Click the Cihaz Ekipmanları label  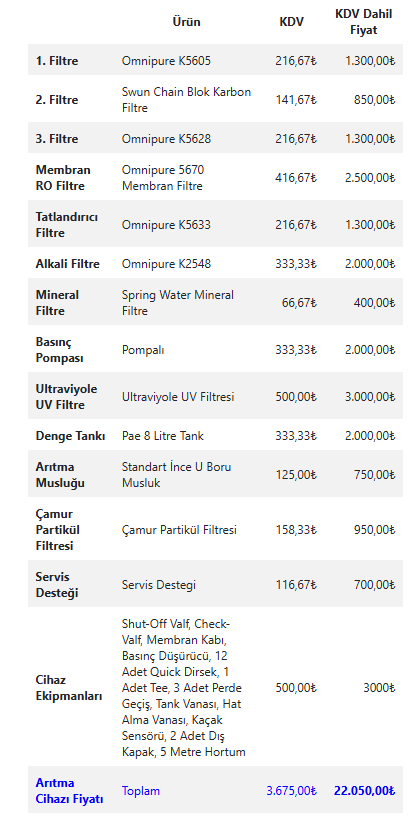[x=68, y=688]
